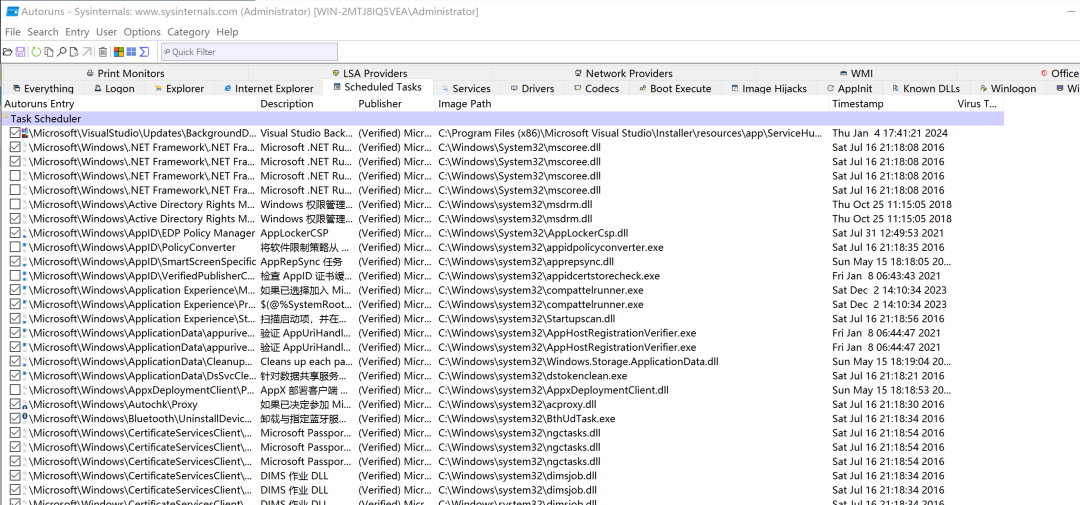Open the File menu
The height and width of the screenshot is (505, 1080).
[12, 32]
